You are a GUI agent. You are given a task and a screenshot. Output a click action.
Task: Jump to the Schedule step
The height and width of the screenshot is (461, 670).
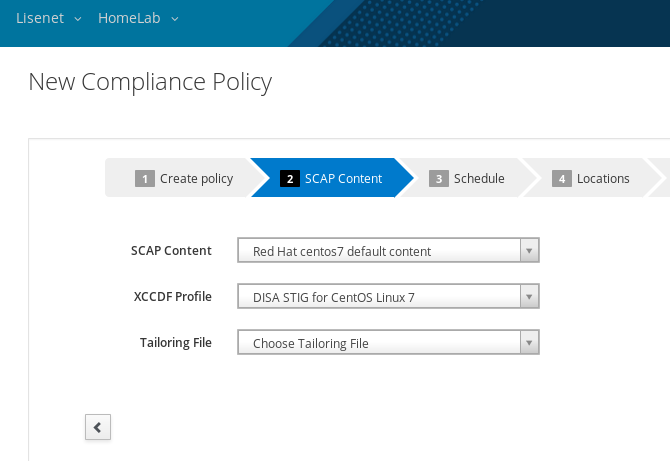tap(467, 178)
